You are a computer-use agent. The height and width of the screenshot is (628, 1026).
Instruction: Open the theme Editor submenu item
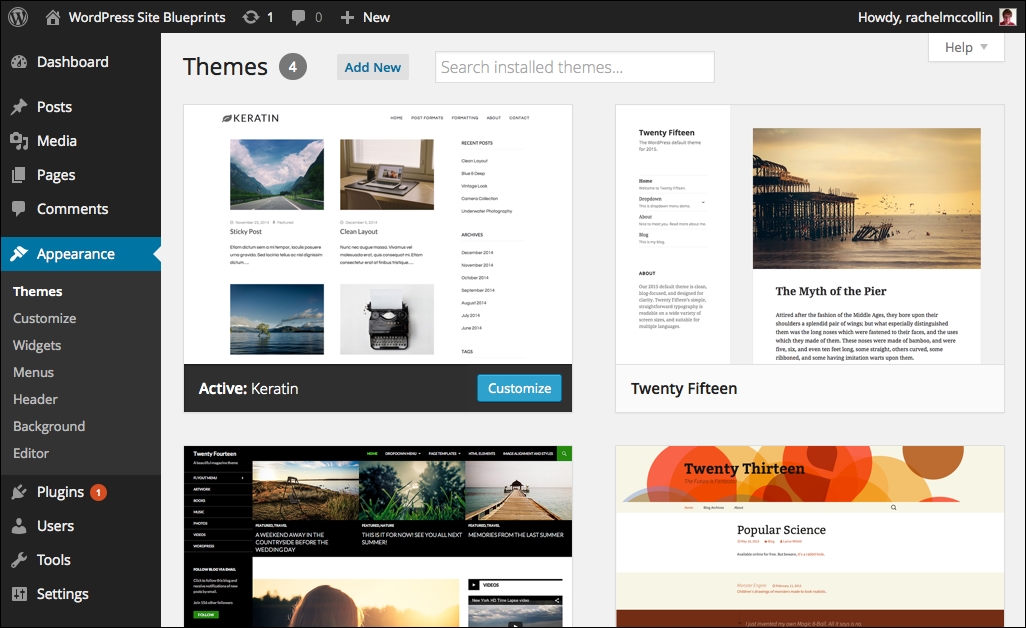click(31, 453)
